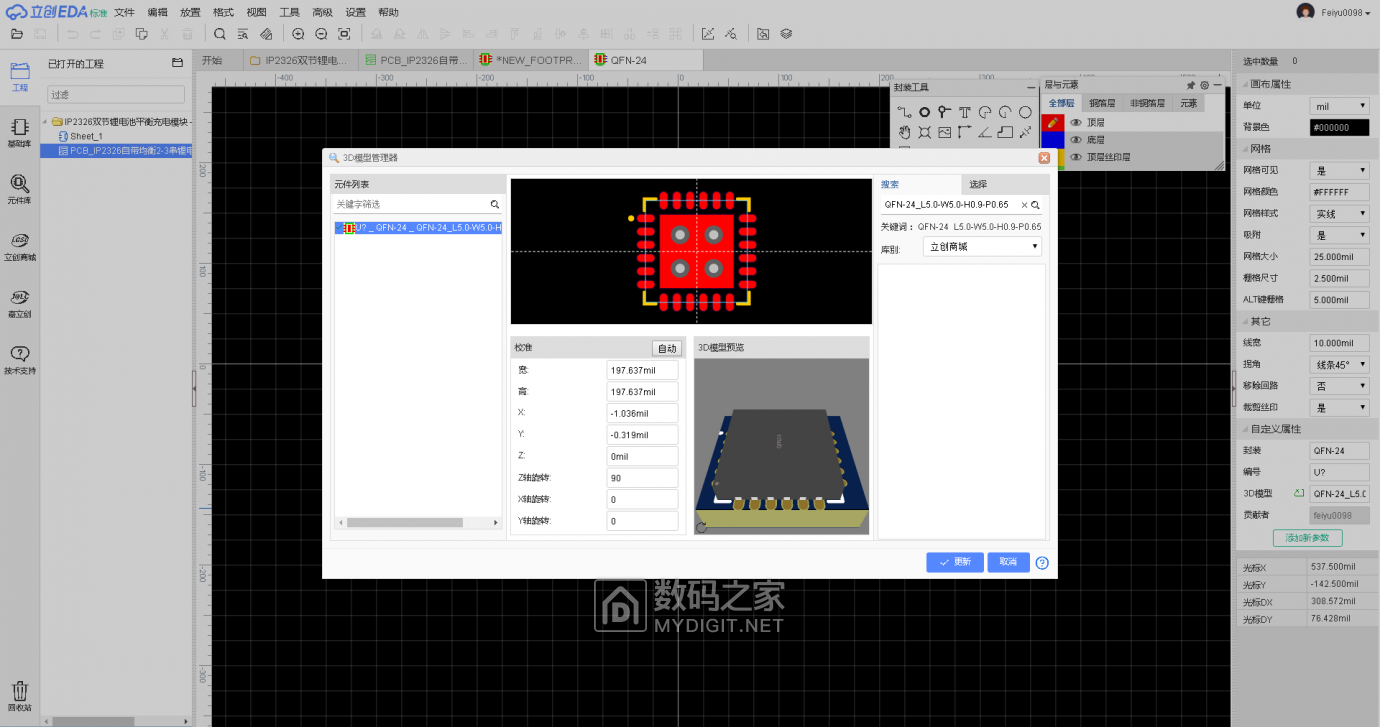Open the 库别 library dropdown

click(981, 246)
